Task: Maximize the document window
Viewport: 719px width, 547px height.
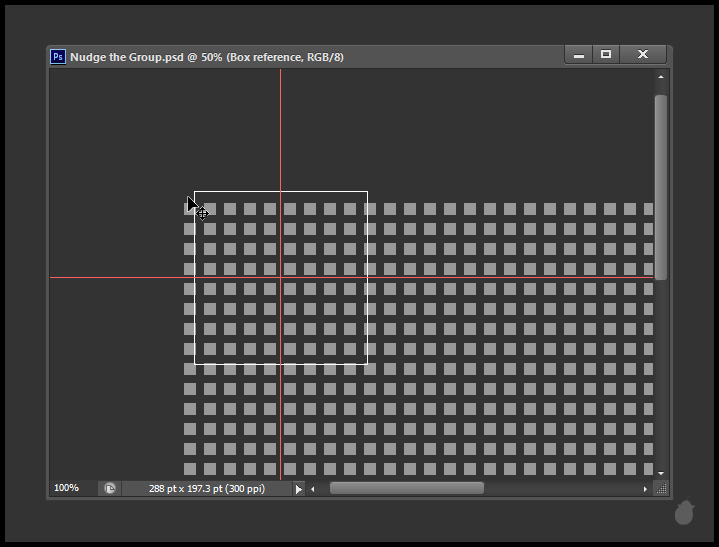Action: coord(606,55)
